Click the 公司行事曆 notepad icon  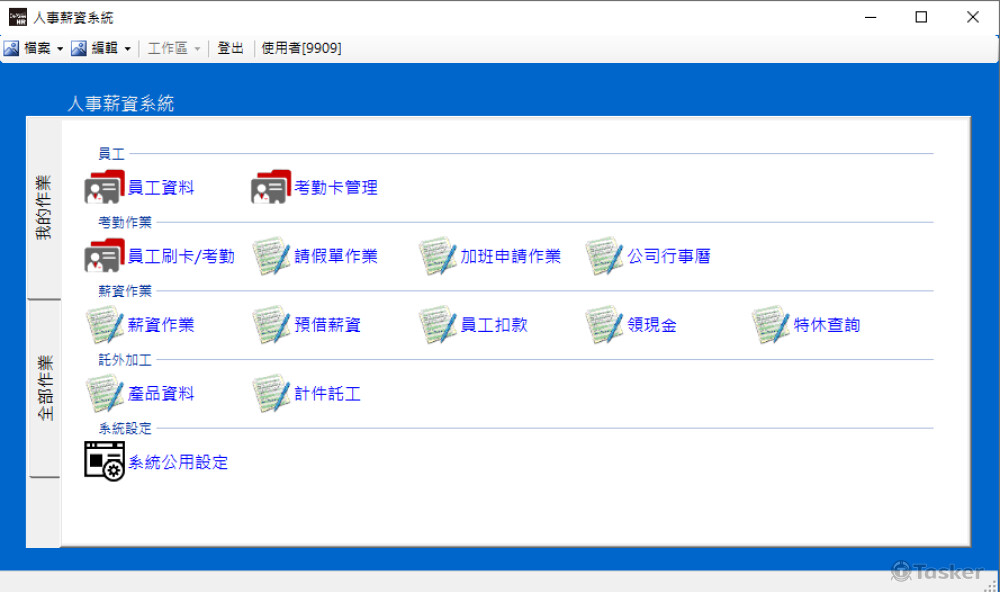pos(604,256)
